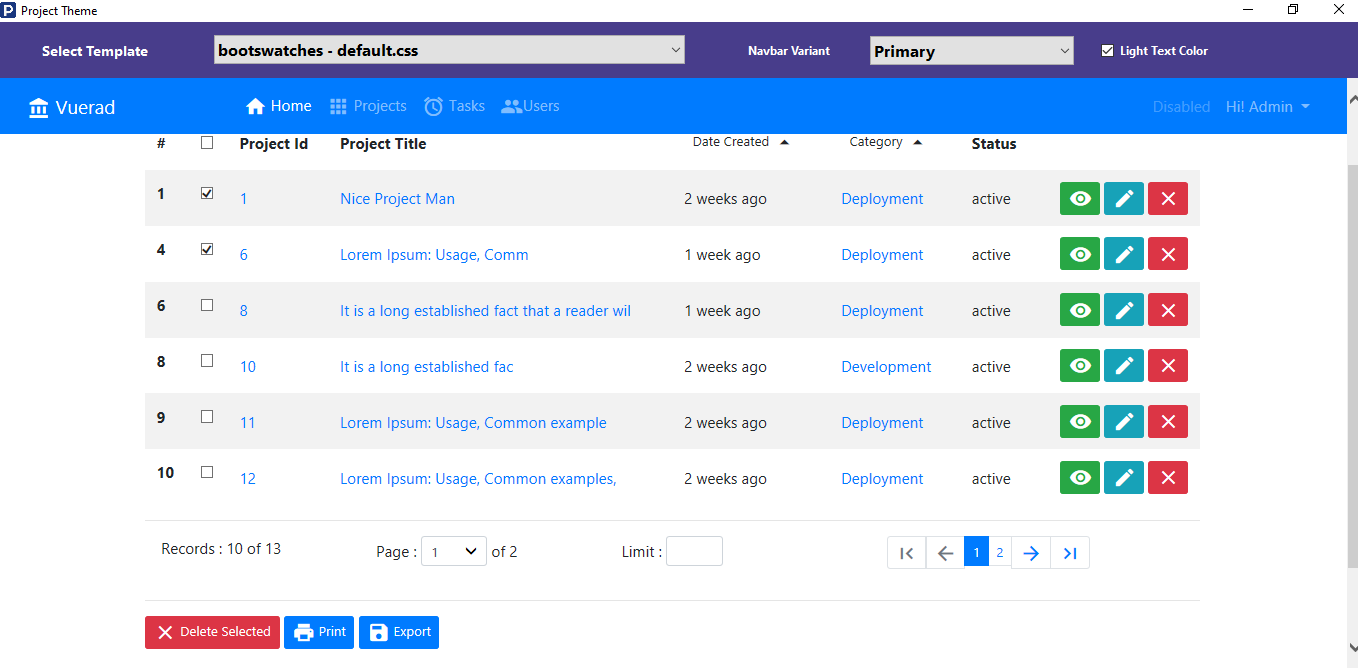The width and height of the screenshot is (1358, 668).
Task: Toggle the select-all checkbox in header
Action: coord(207,143)
